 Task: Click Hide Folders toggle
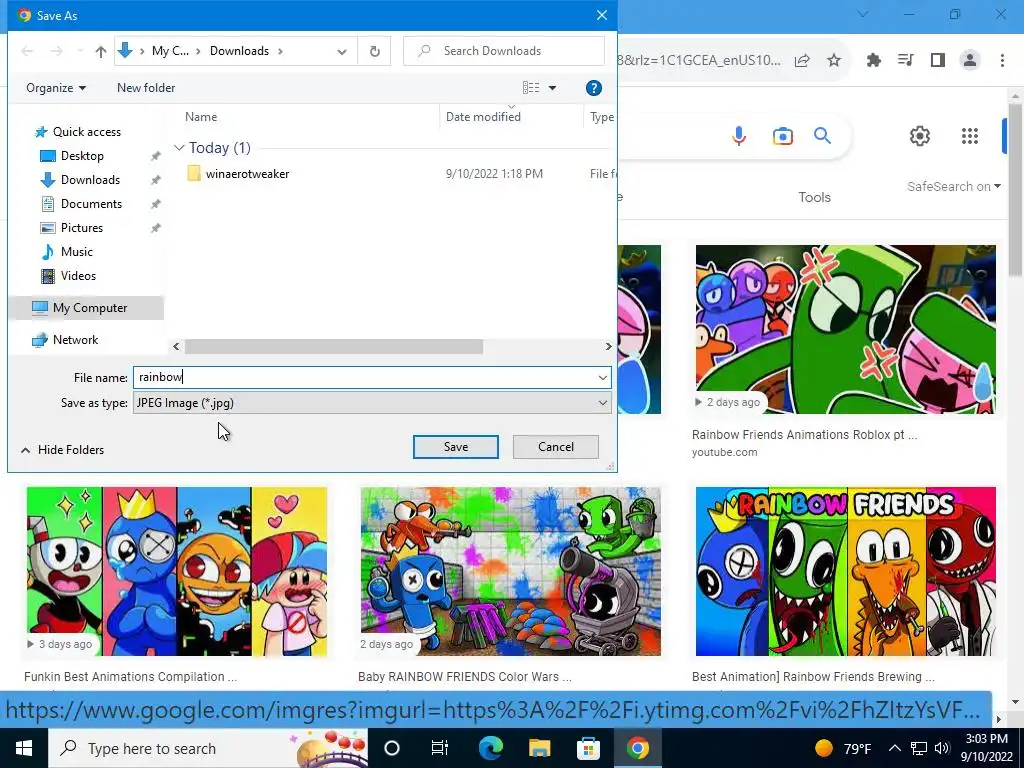click(x=63, y=450)
